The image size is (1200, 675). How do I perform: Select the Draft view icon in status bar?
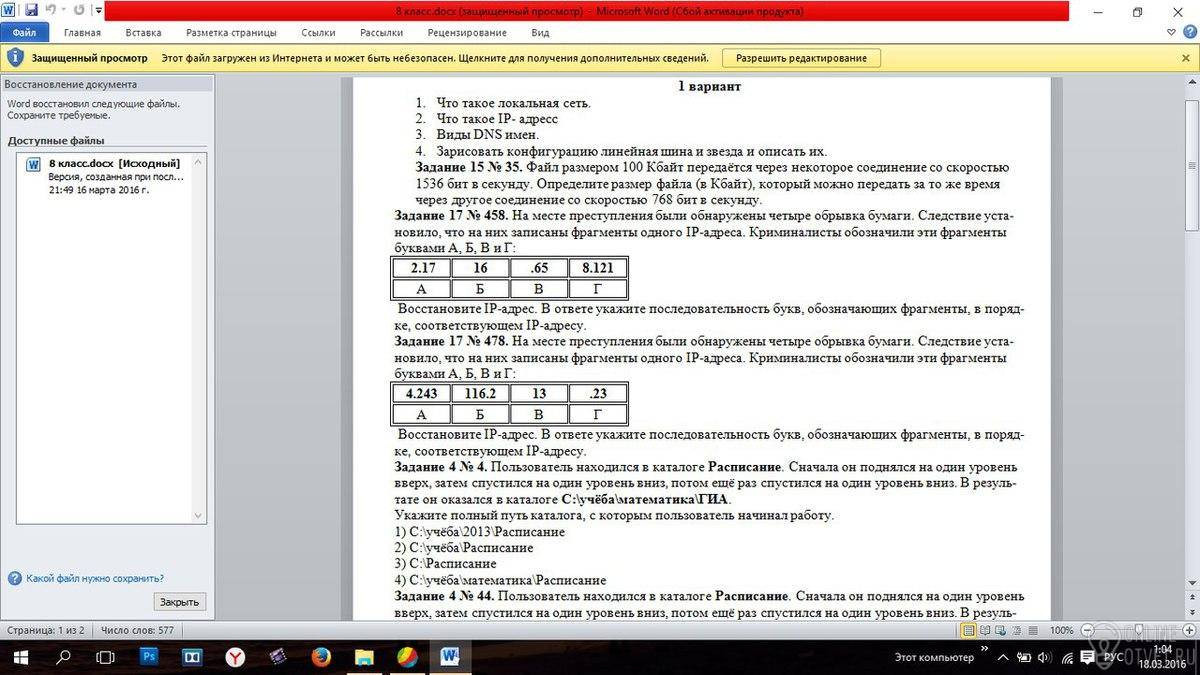(1033, 630)
